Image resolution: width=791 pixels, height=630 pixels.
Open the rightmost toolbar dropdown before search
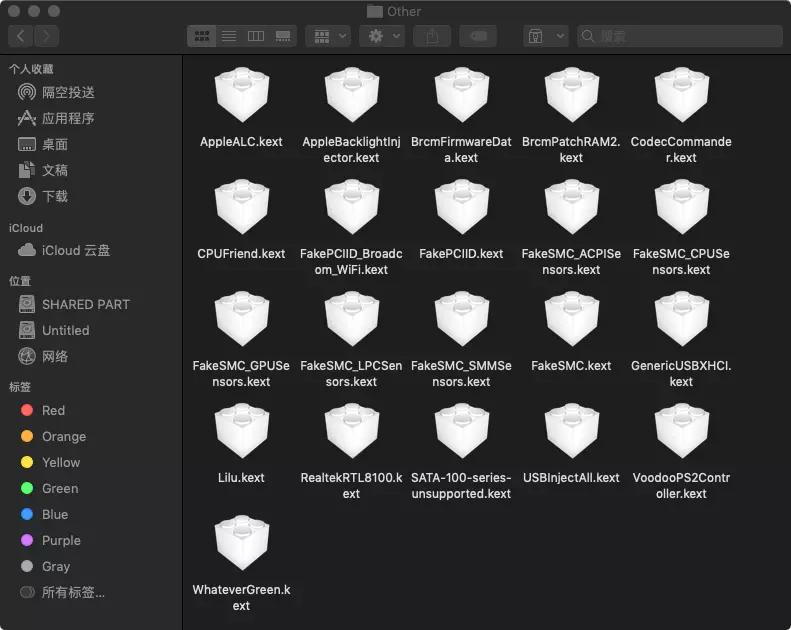545,36
